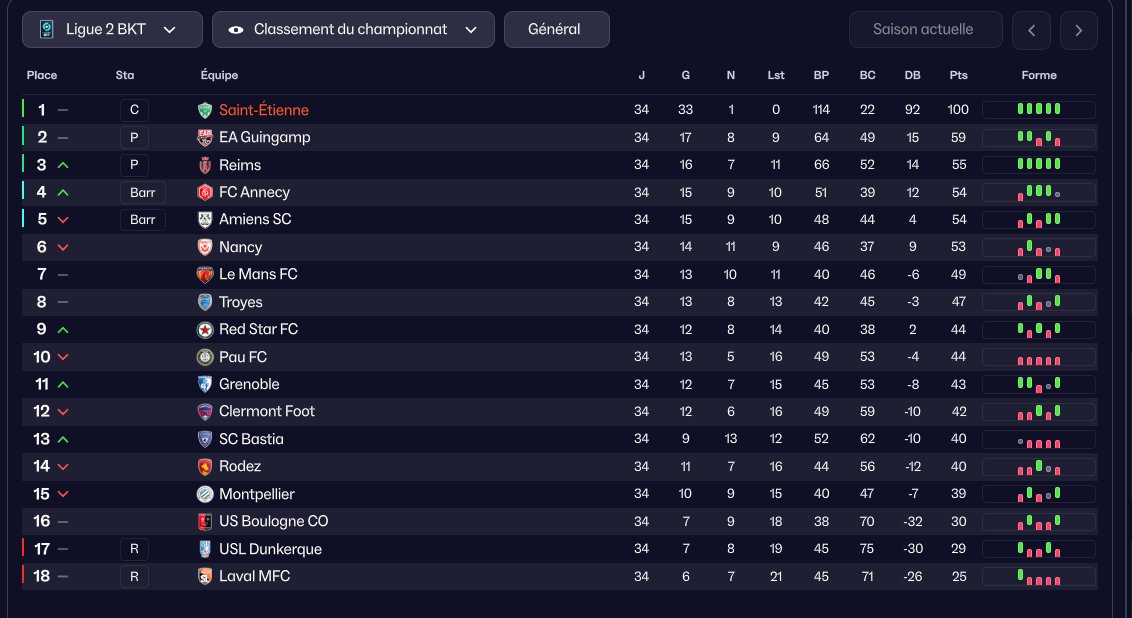1132x618 pixels.
Task: Open the Saison actuelle season selector
Action: click(925, 30)
